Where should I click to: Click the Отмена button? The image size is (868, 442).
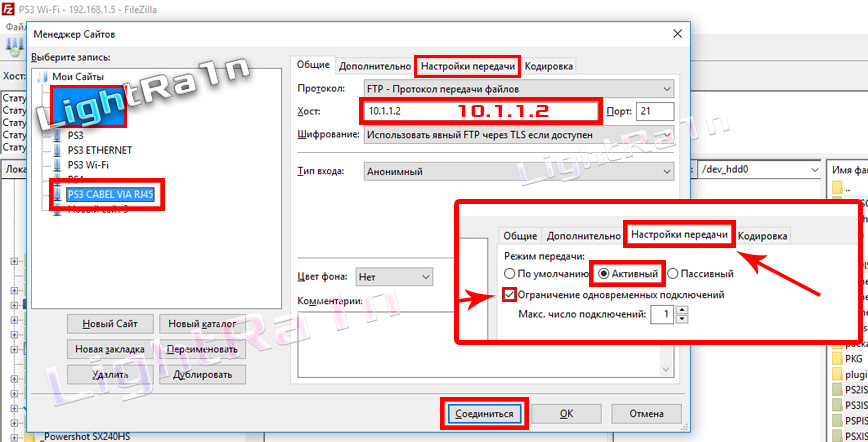point(646,414)
